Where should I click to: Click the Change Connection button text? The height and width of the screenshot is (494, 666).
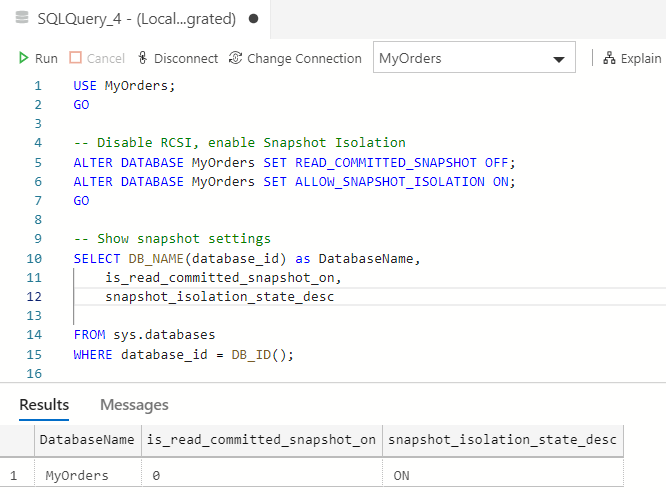[304, 58]
